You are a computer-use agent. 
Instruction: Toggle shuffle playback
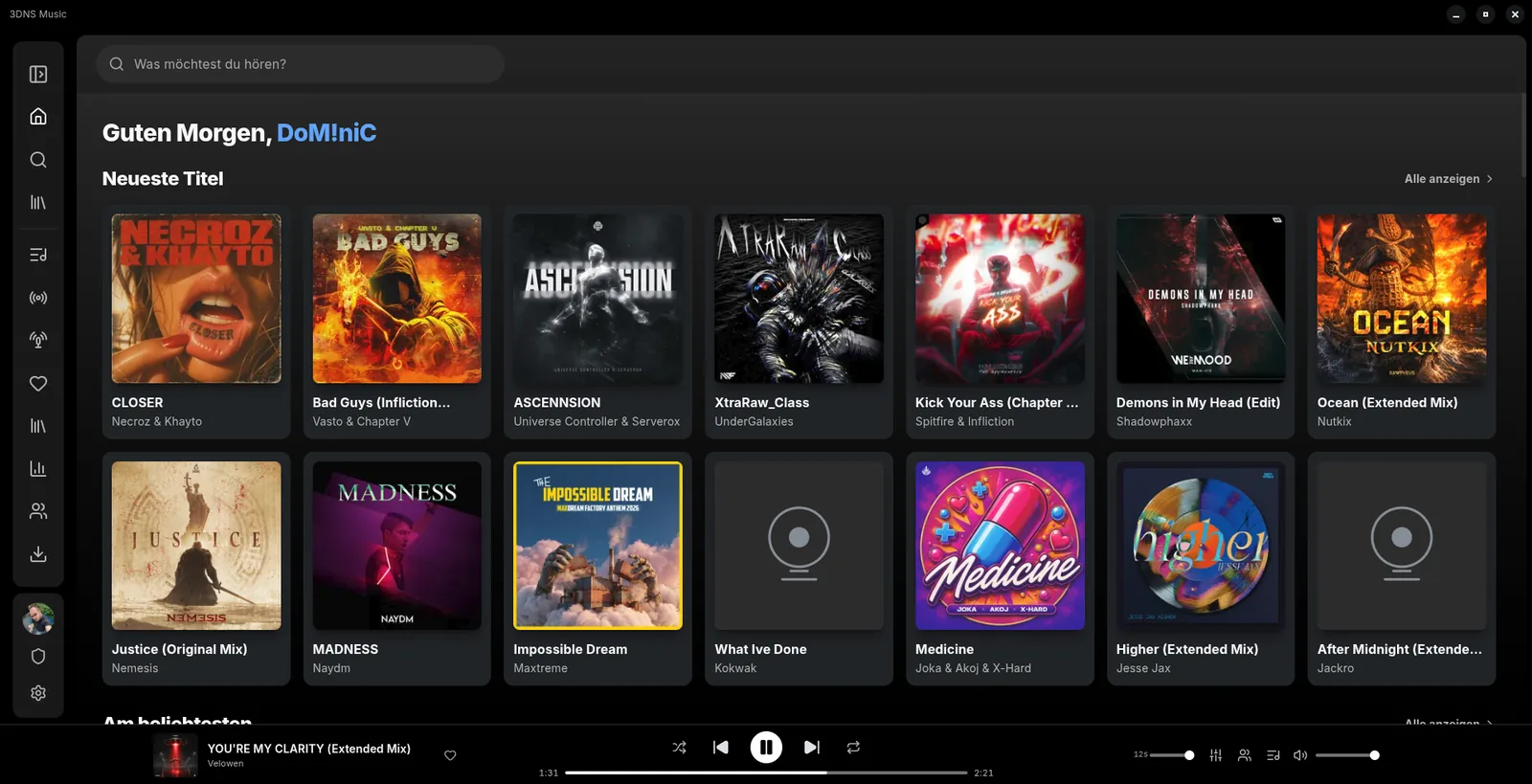[679, 748]
